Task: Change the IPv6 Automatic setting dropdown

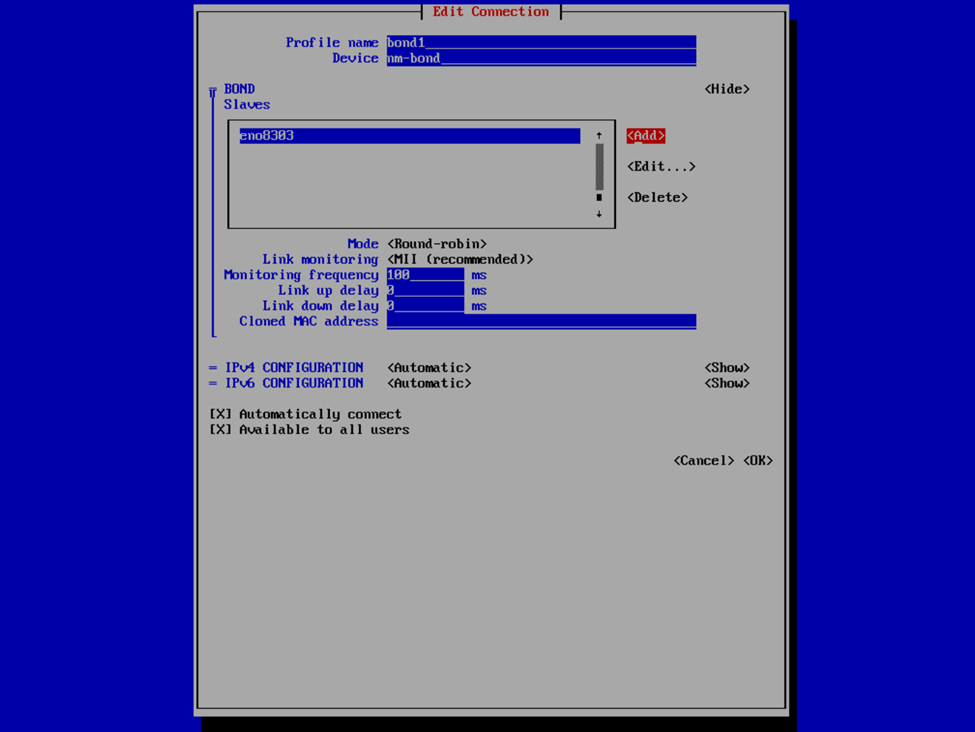Action: (x=429, y=383)
